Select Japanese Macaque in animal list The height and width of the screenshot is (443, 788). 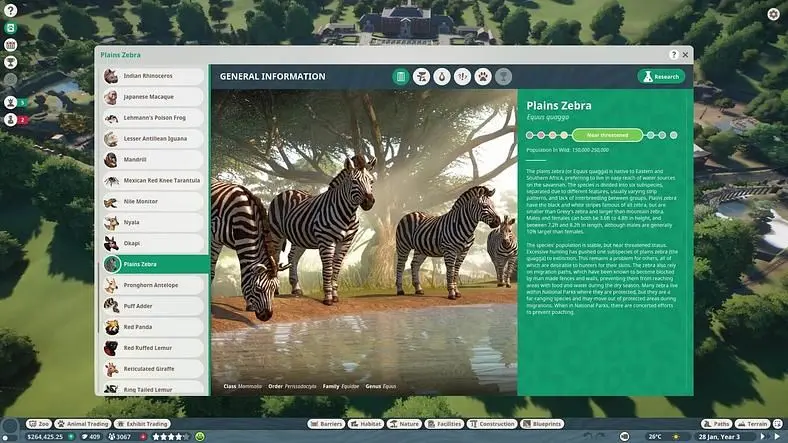pos(153,97)
